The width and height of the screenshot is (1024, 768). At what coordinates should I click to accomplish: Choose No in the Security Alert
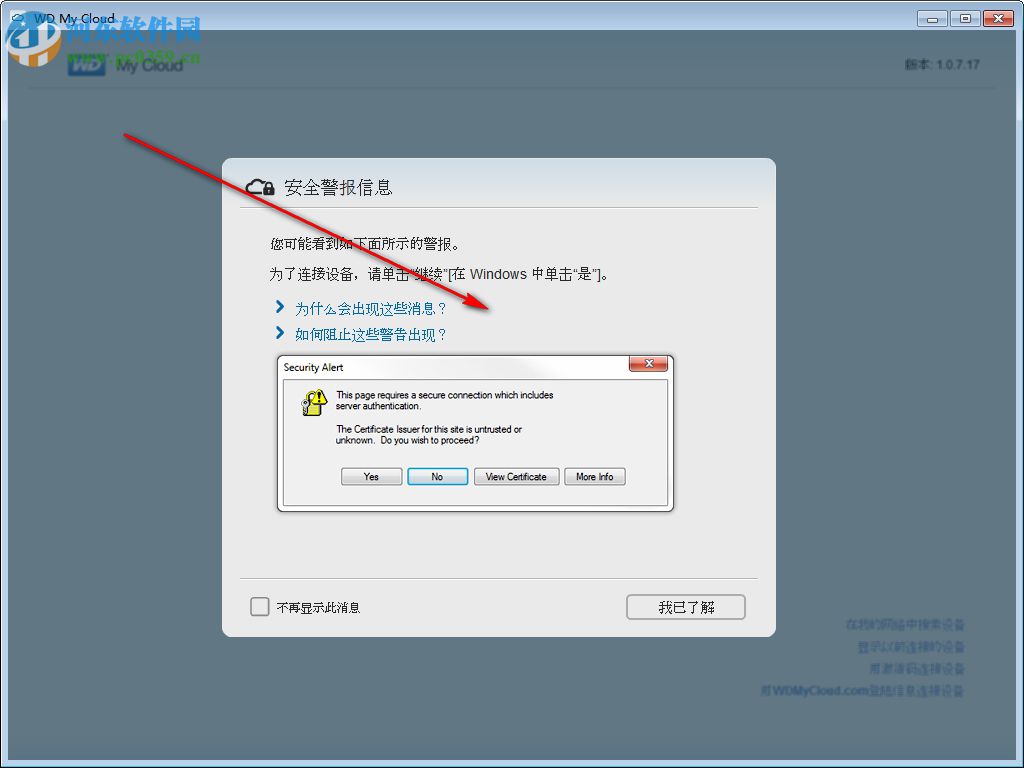click(437, 477)
